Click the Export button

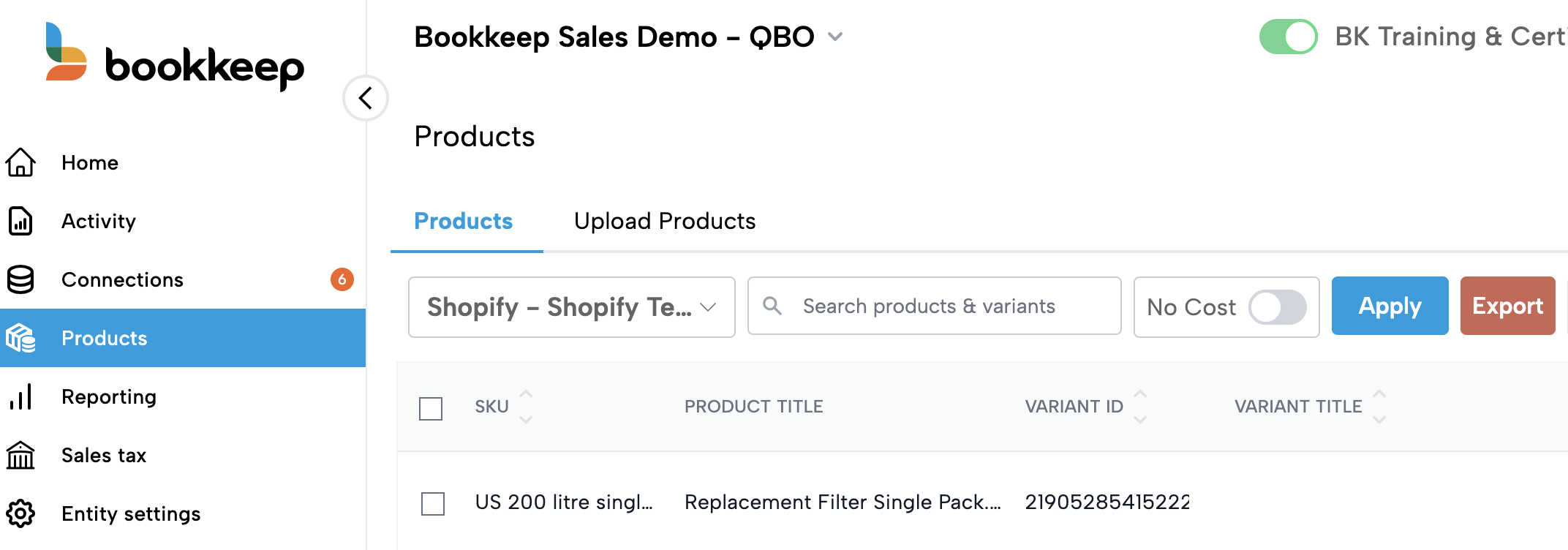(x=1507, y=306)
